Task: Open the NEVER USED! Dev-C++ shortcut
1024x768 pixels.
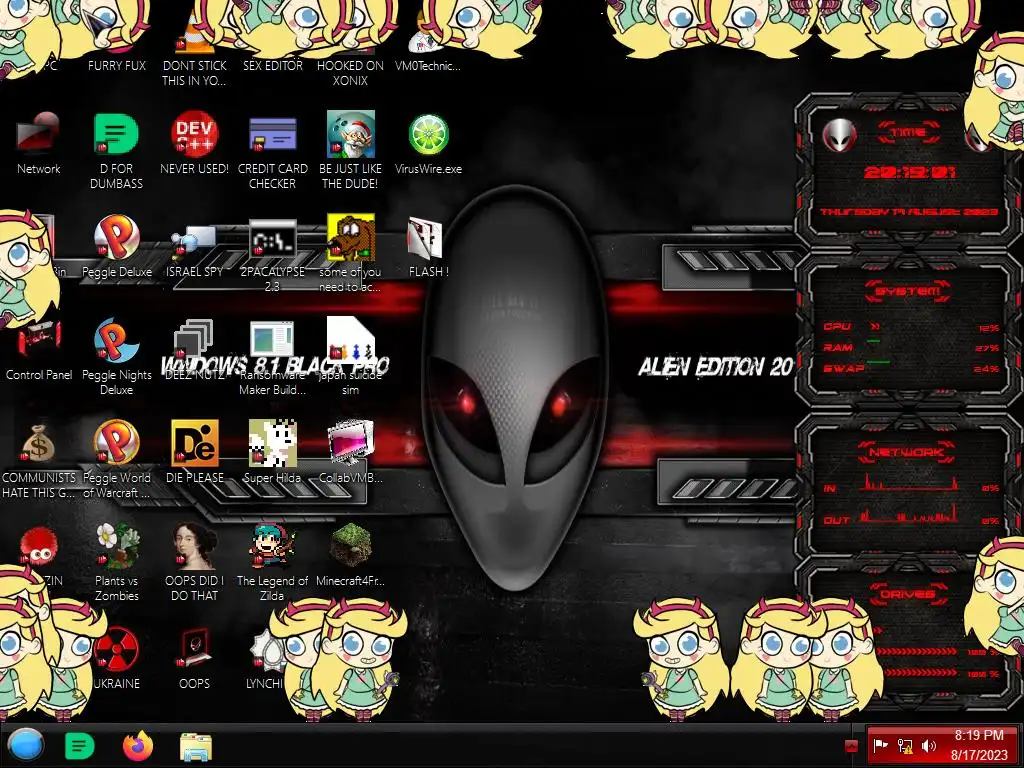Action: [195, 144]
